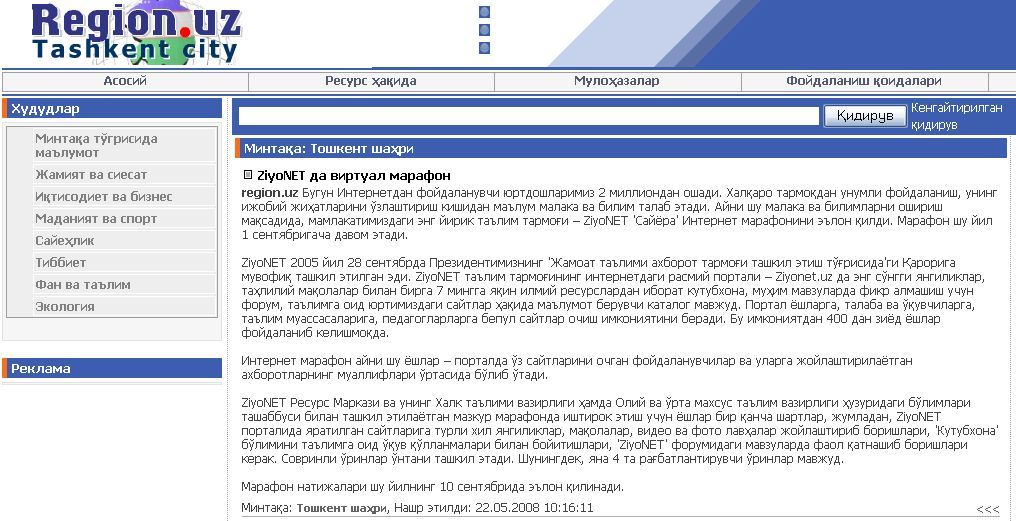Click the bottom blue square header icon
Viewport: 1016px width, 521px height.
(484, 48)
